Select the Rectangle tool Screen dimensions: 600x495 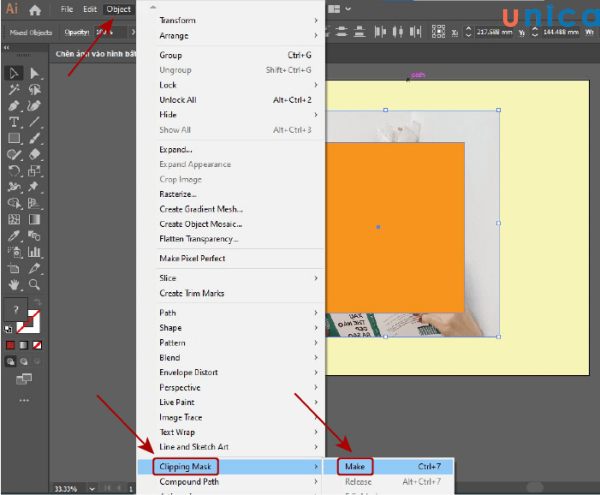coord(14,138)
